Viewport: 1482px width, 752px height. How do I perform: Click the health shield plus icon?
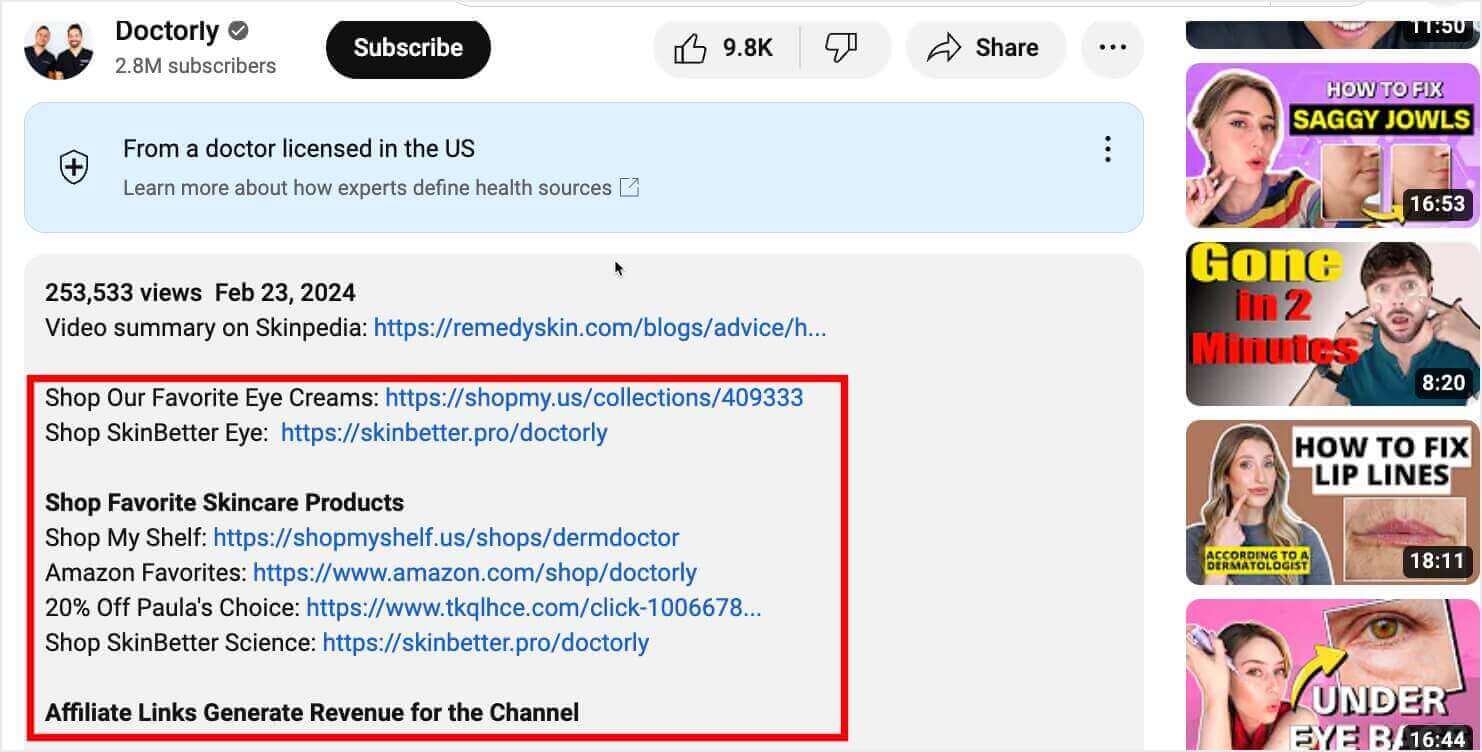pyautogui.click(x=74, y=167)
